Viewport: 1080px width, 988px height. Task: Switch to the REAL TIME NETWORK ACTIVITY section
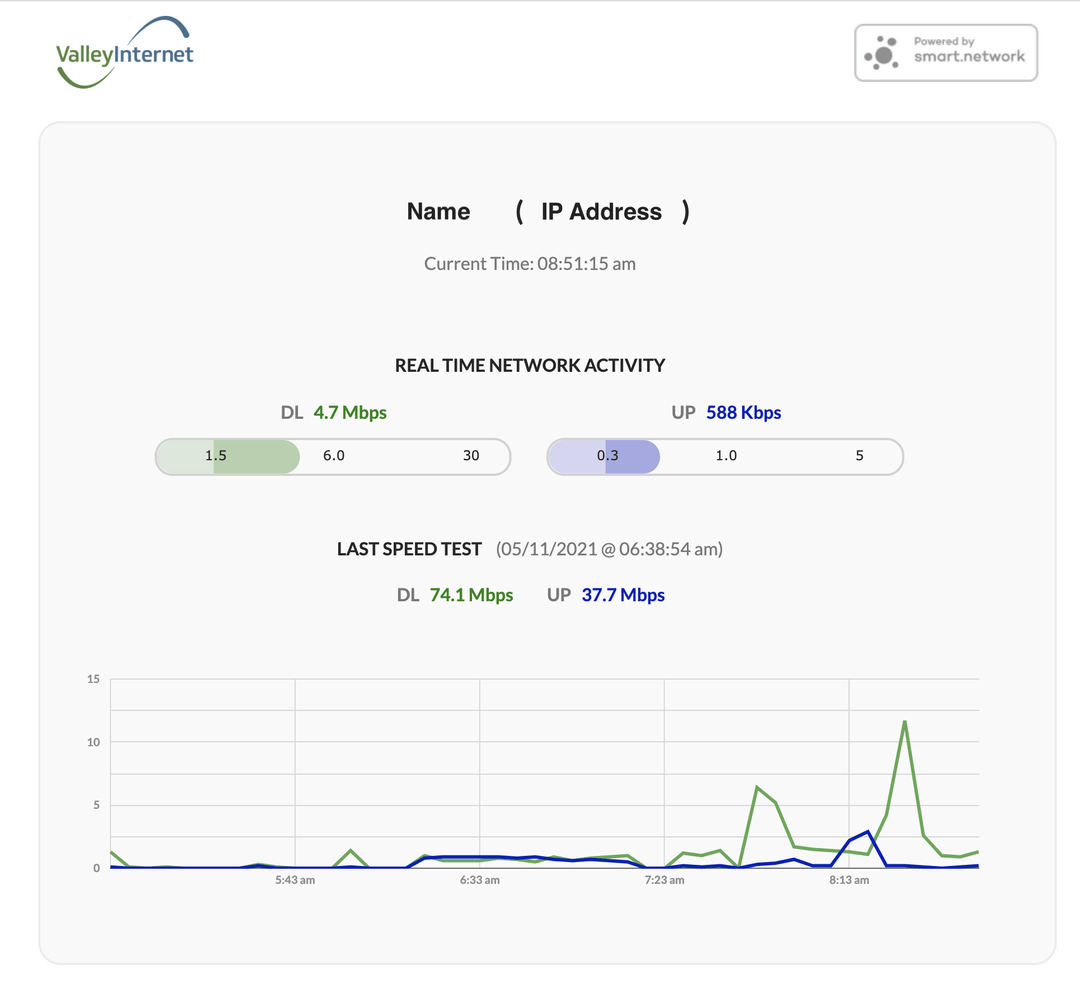530,365
